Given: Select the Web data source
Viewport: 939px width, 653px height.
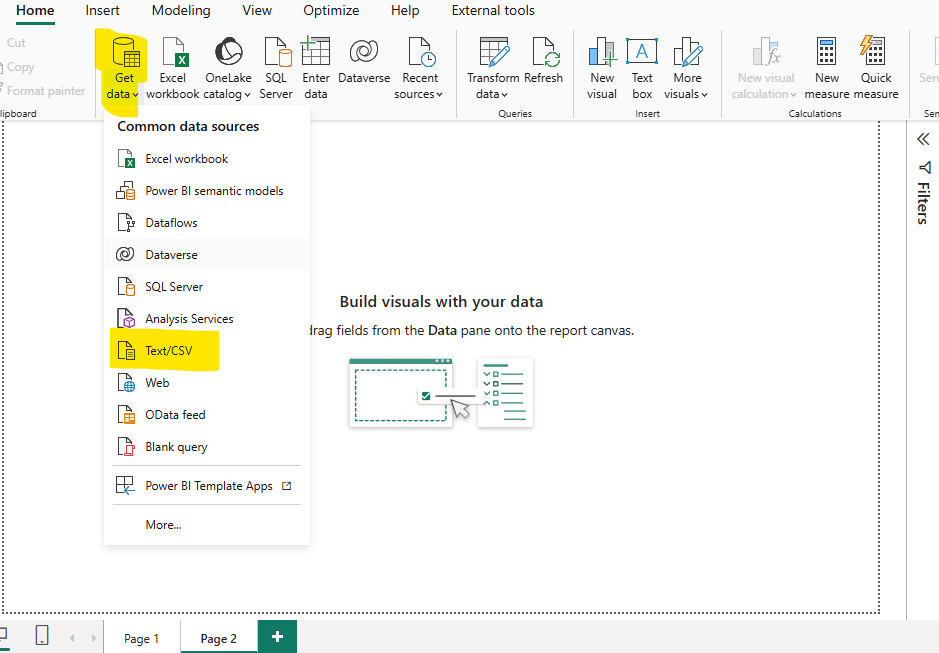Looking at the screenshot, I should tap(207, 383).
